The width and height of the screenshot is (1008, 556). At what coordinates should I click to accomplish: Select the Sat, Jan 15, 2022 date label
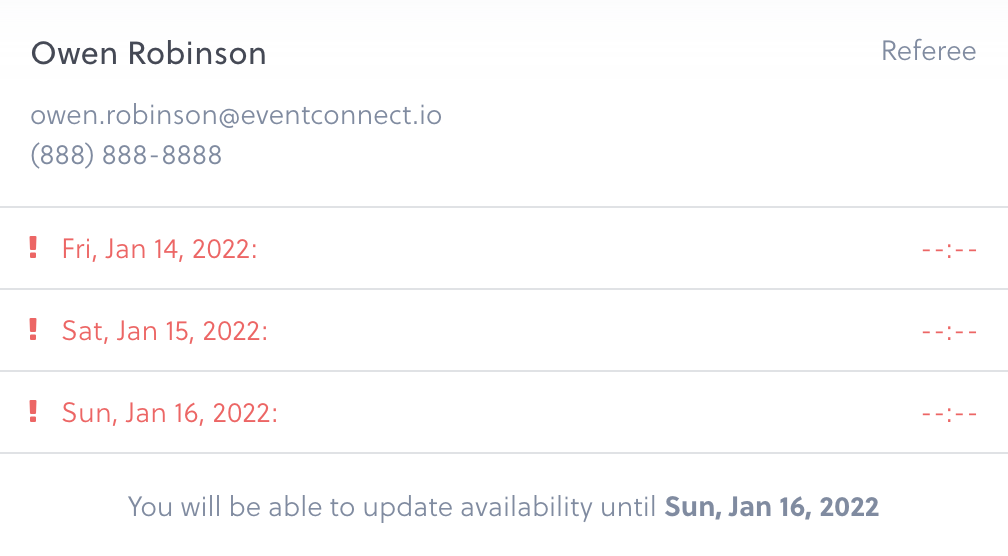coord(165,331)
